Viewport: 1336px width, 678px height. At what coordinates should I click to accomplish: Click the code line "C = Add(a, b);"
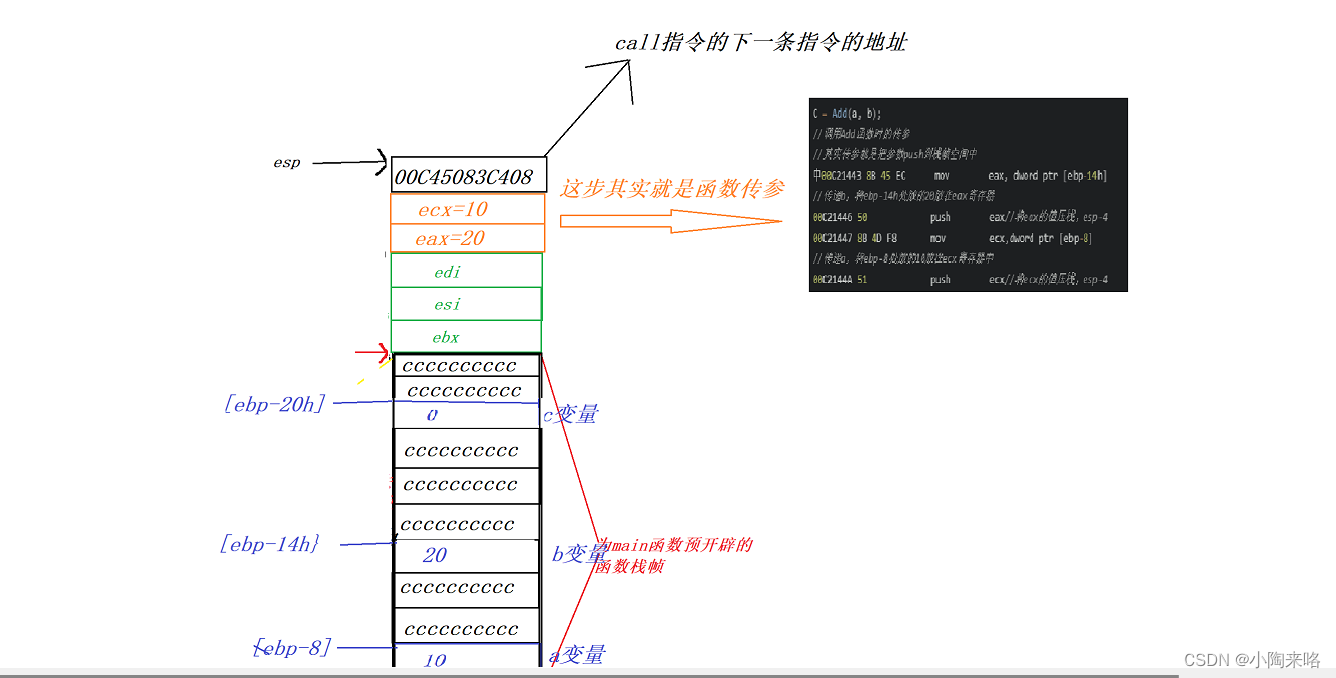pyautogui.click(x=847, y=113)
